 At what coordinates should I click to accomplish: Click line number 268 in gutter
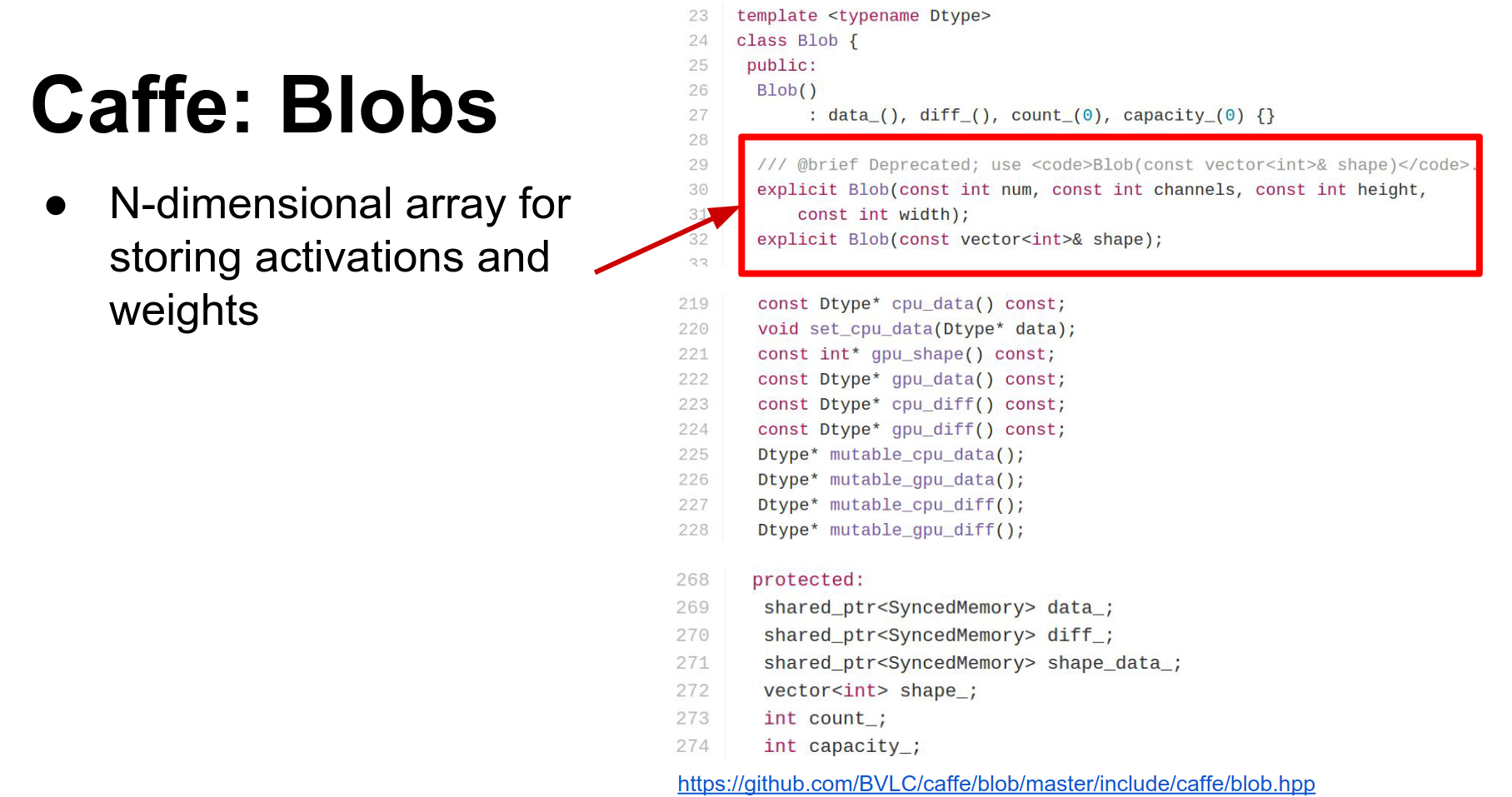692,580
